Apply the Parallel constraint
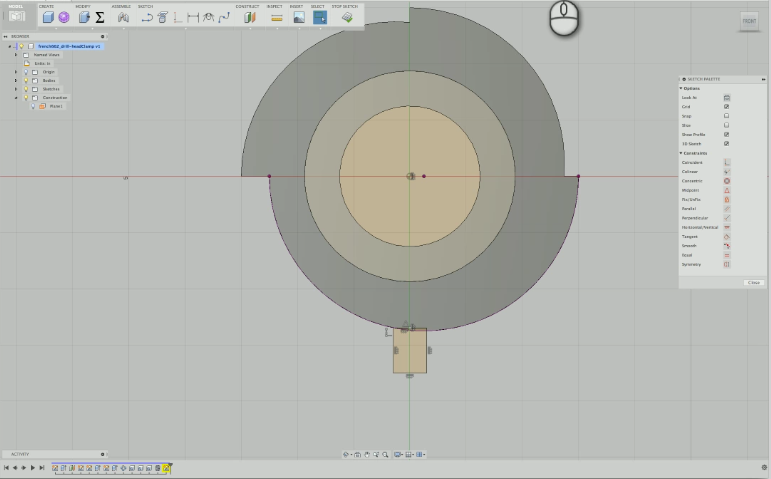This screenshot has width=771, height=479. [727, 209]
